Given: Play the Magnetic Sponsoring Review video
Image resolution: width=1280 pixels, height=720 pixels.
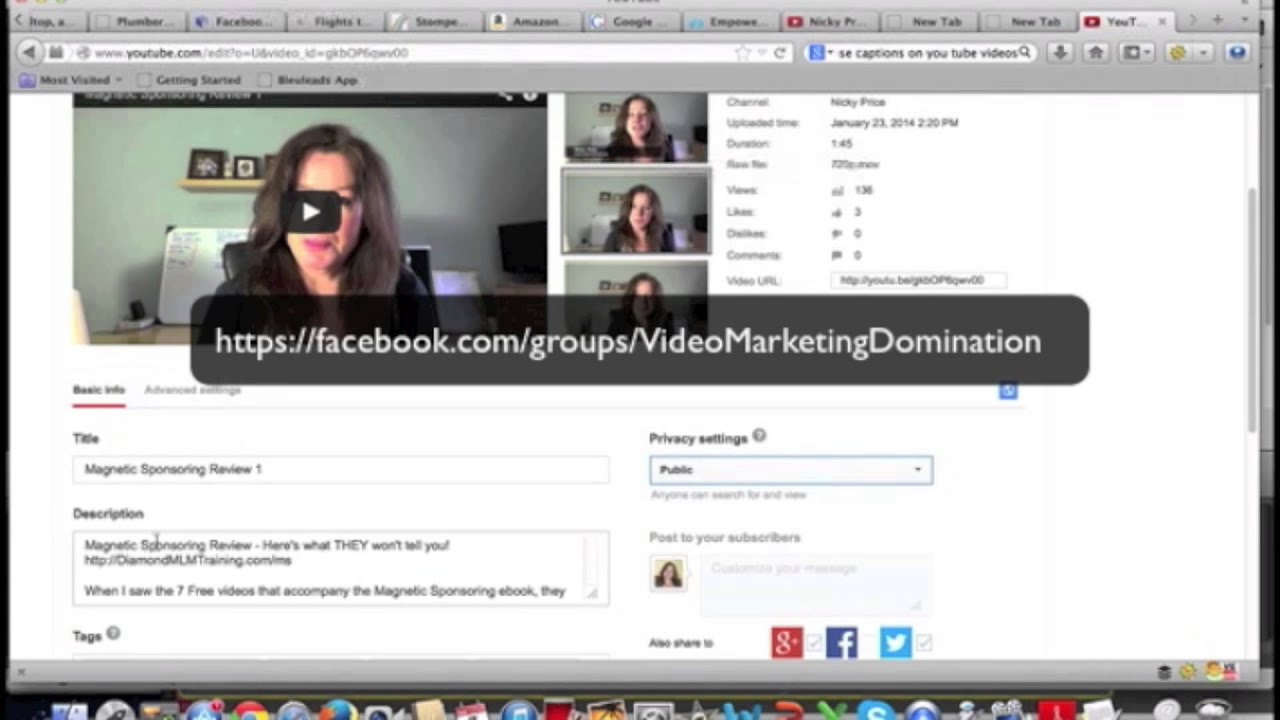Looking at the screenshot, I should pos(310,212).
